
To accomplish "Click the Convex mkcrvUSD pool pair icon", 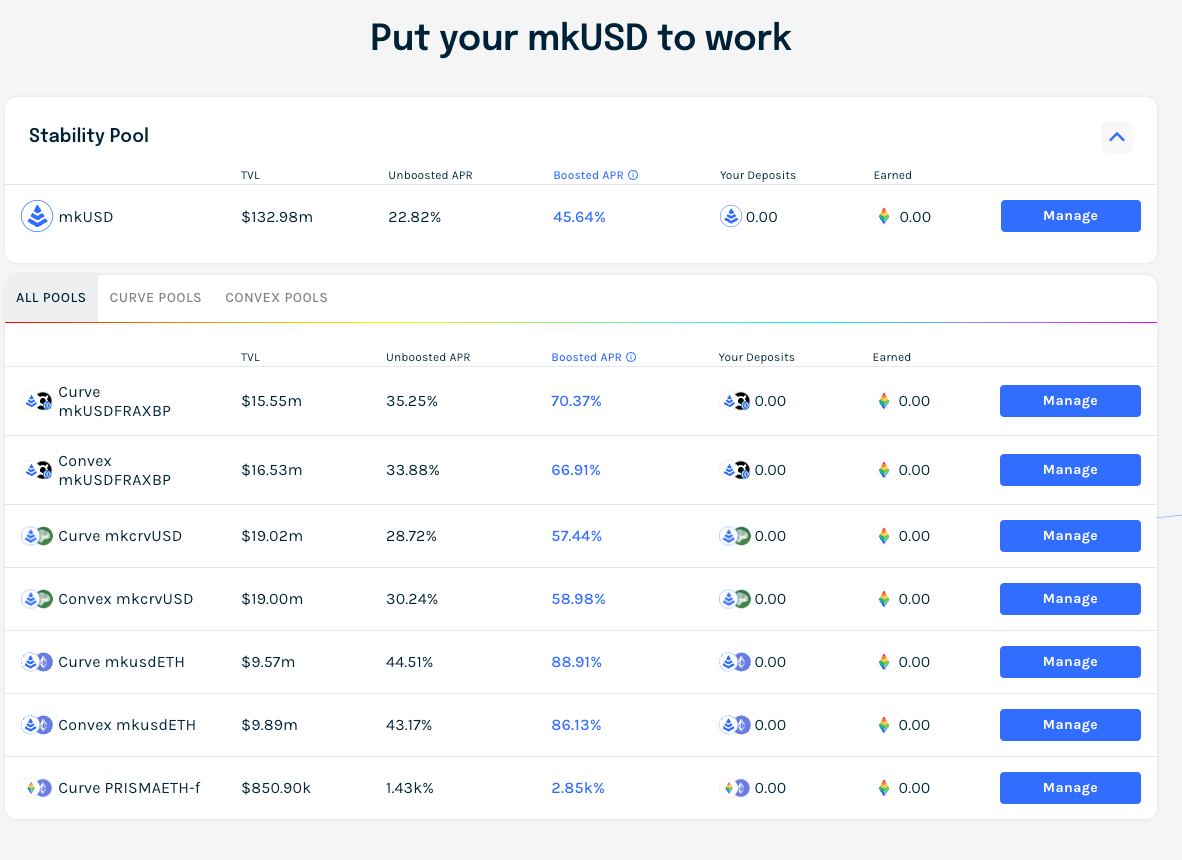I will (x=37, y=599).
